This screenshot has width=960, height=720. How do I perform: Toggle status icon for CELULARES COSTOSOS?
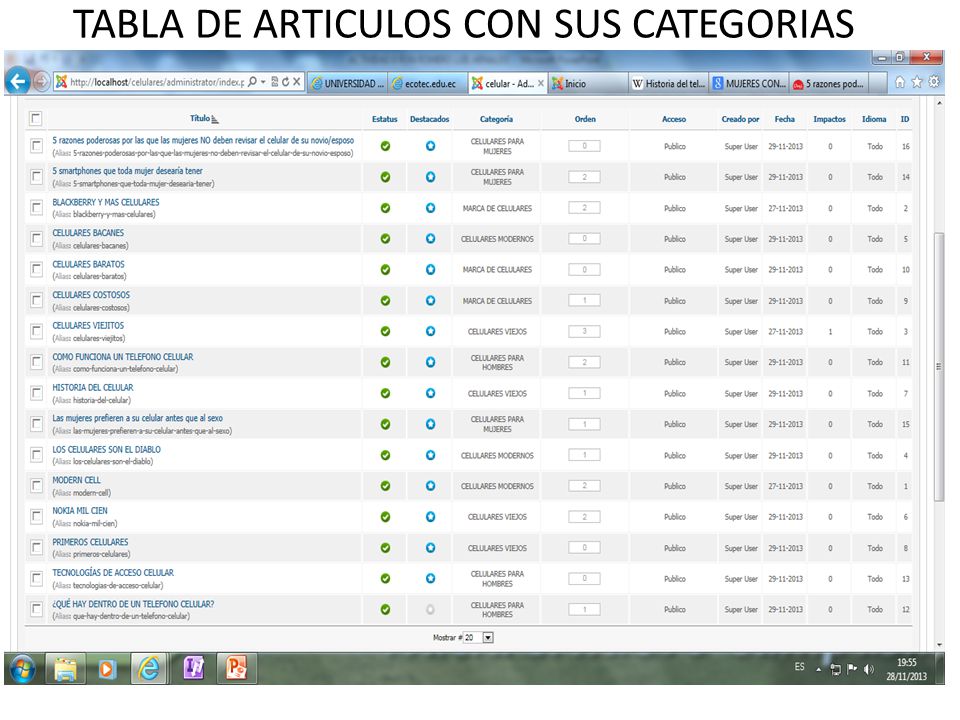tap(385, 301)
